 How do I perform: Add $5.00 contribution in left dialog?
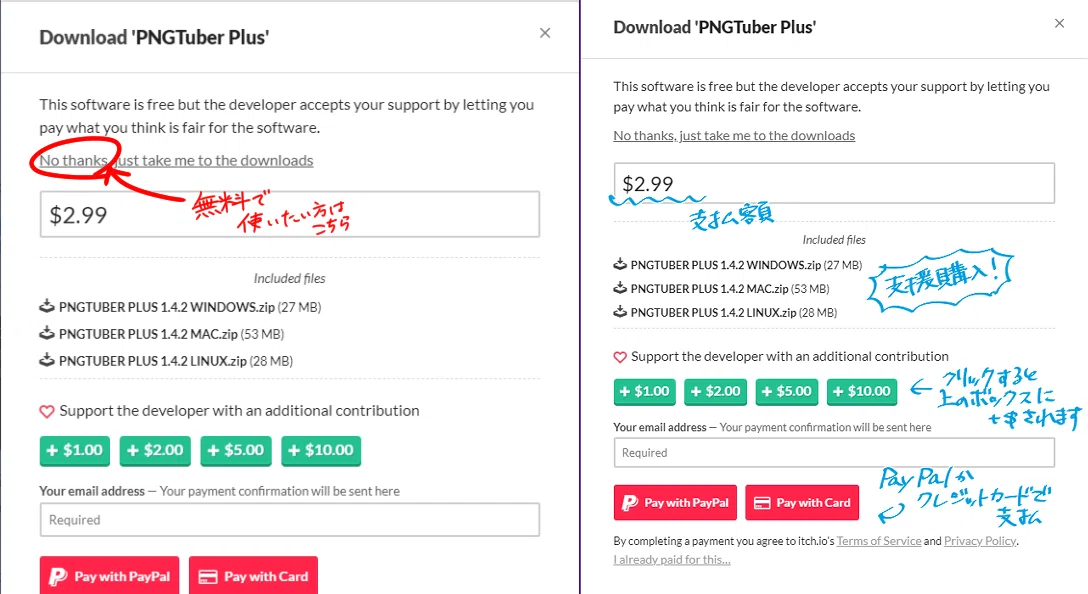click(236, 450)
